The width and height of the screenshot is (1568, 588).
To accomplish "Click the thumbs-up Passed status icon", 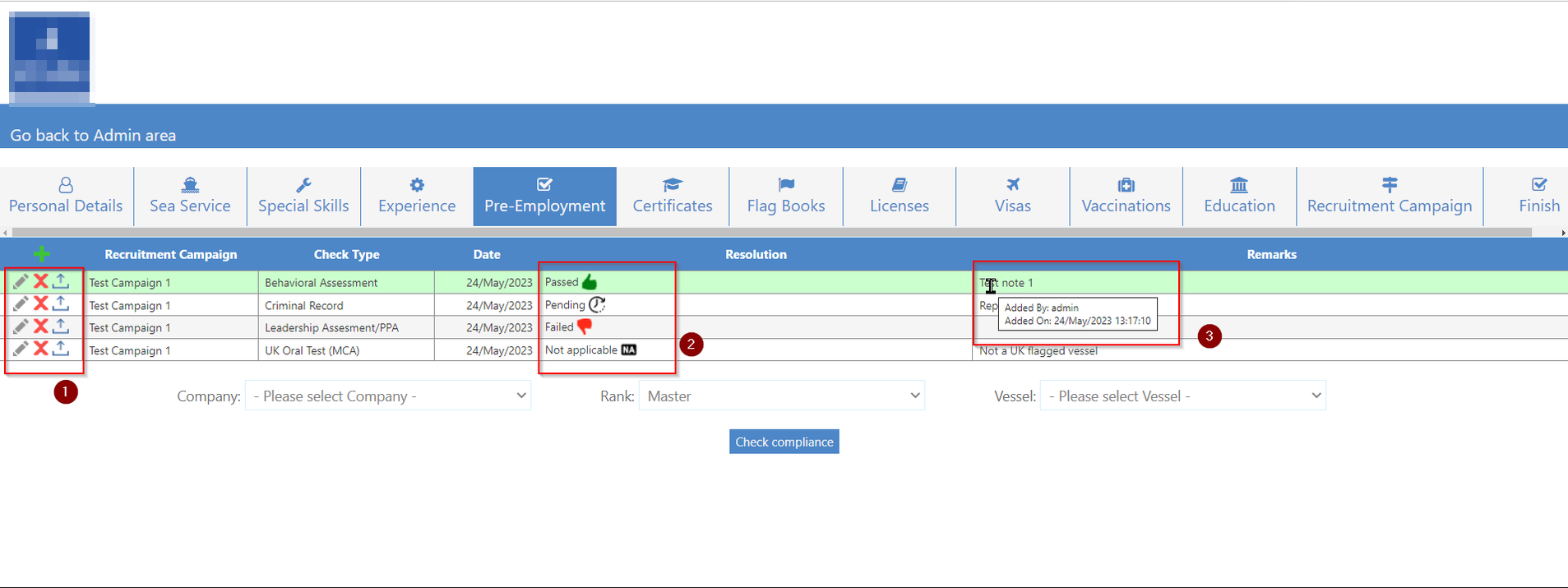I will click(x=590, y=282).
